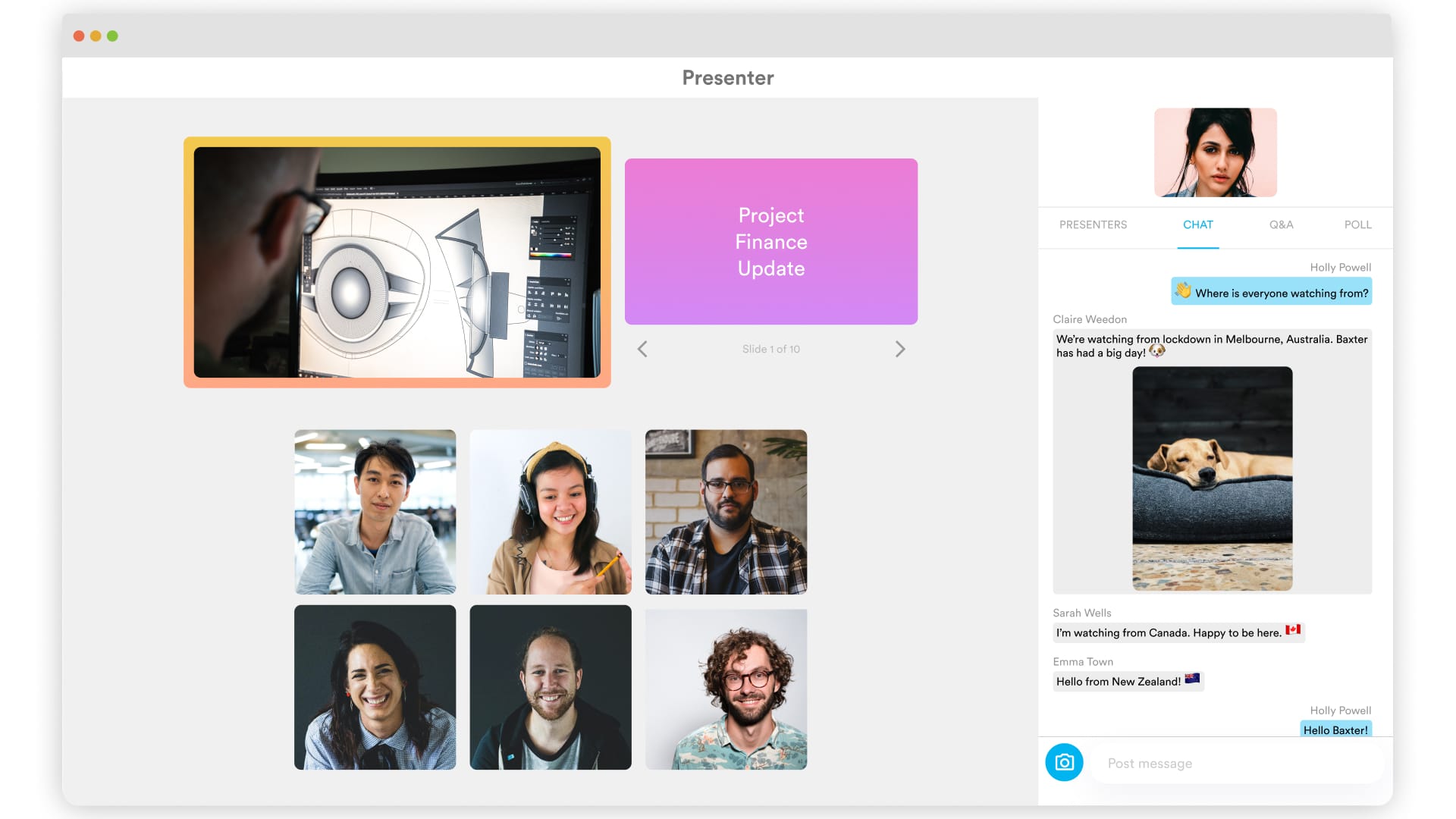The height and width of the screenshot is (819, 1456).
Task: Click the presenter's portrait at top right
Action: coord(1215,152)
